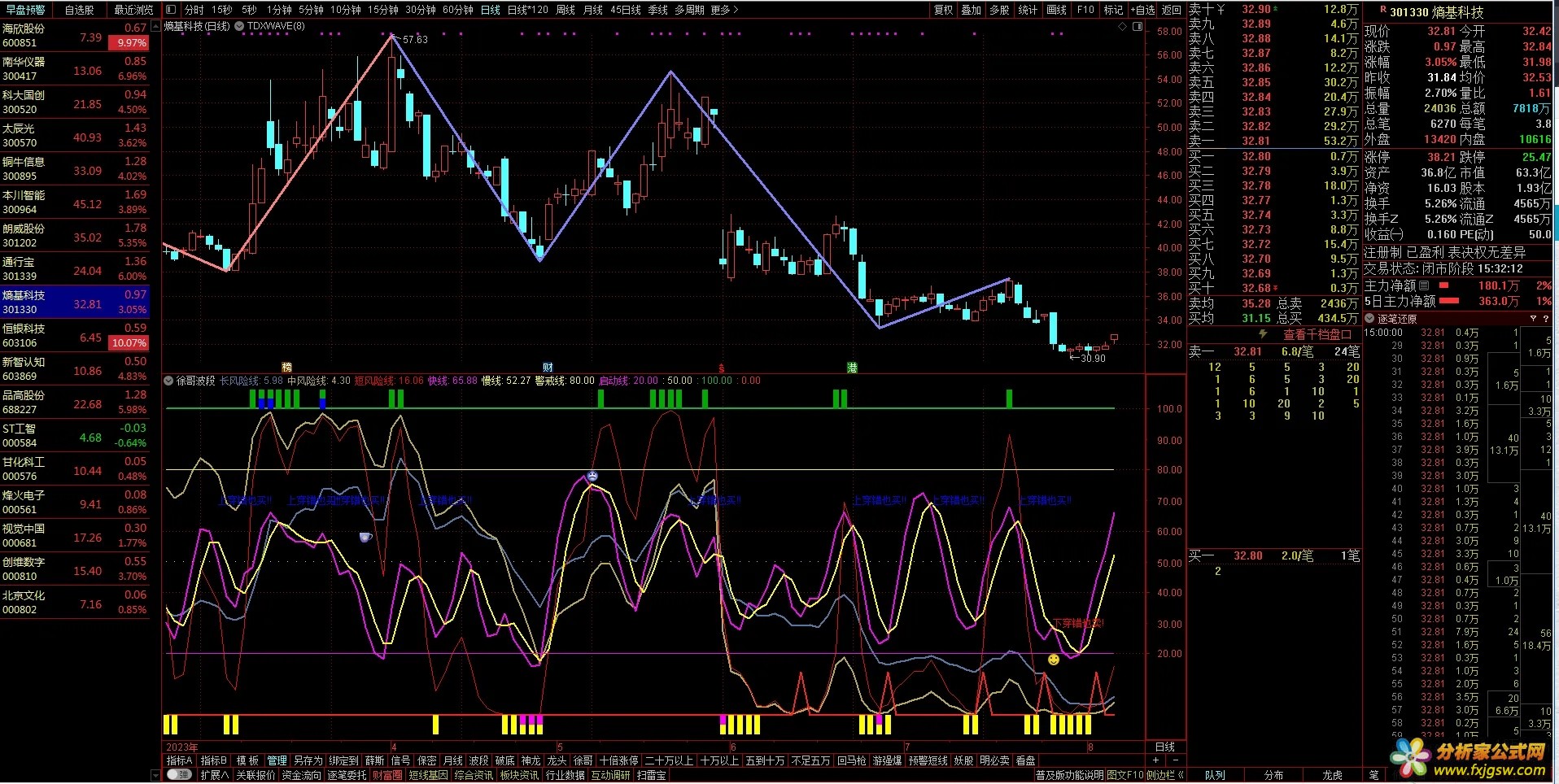Select the 15分钟 period
The width and height of the screenshot is (1559, 784).
coord(382,10)
